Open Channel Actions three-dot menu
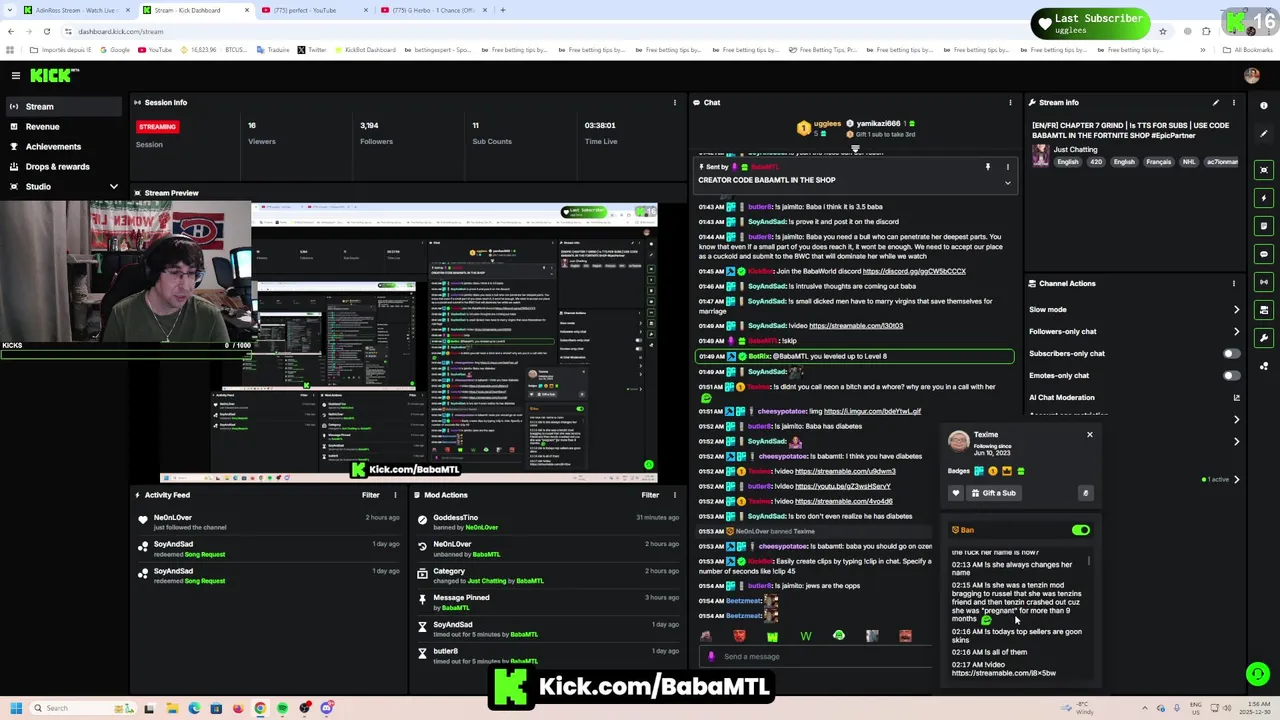 (1234, 283)
